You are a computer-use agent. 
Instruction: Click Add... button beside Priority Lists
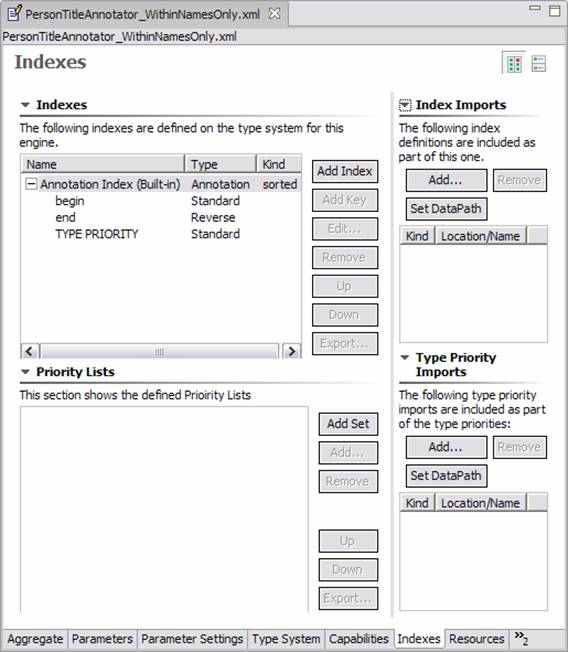348,453
